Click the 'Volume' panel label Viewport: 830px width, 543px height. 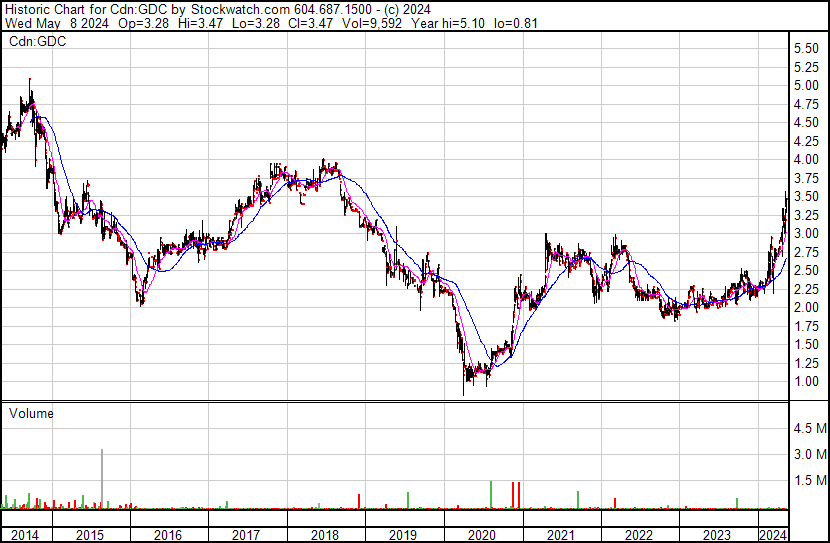(31, 413)
